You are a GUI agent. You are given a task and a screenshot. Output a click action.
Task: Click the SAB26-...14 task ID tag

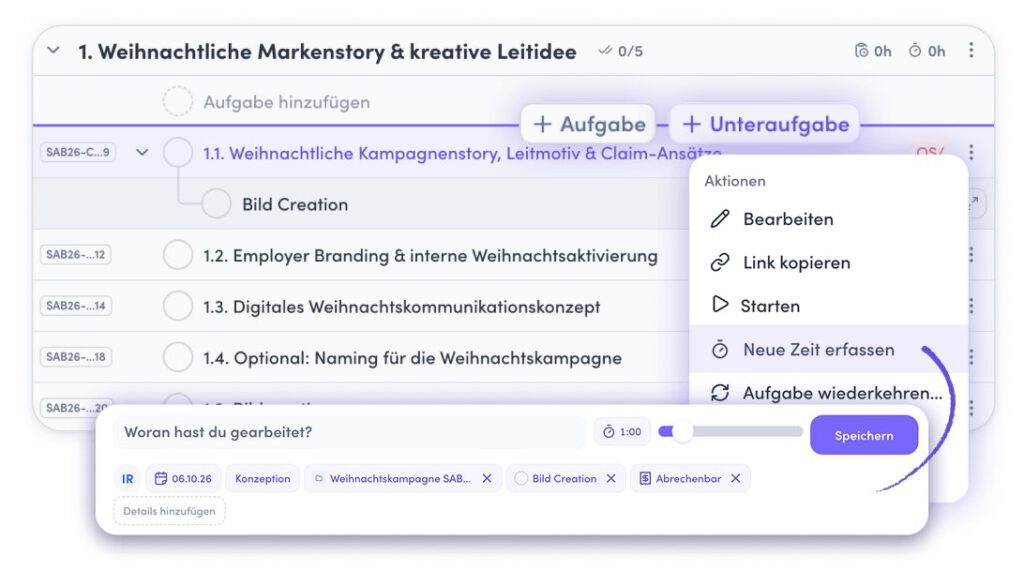[x=76, y=306]
